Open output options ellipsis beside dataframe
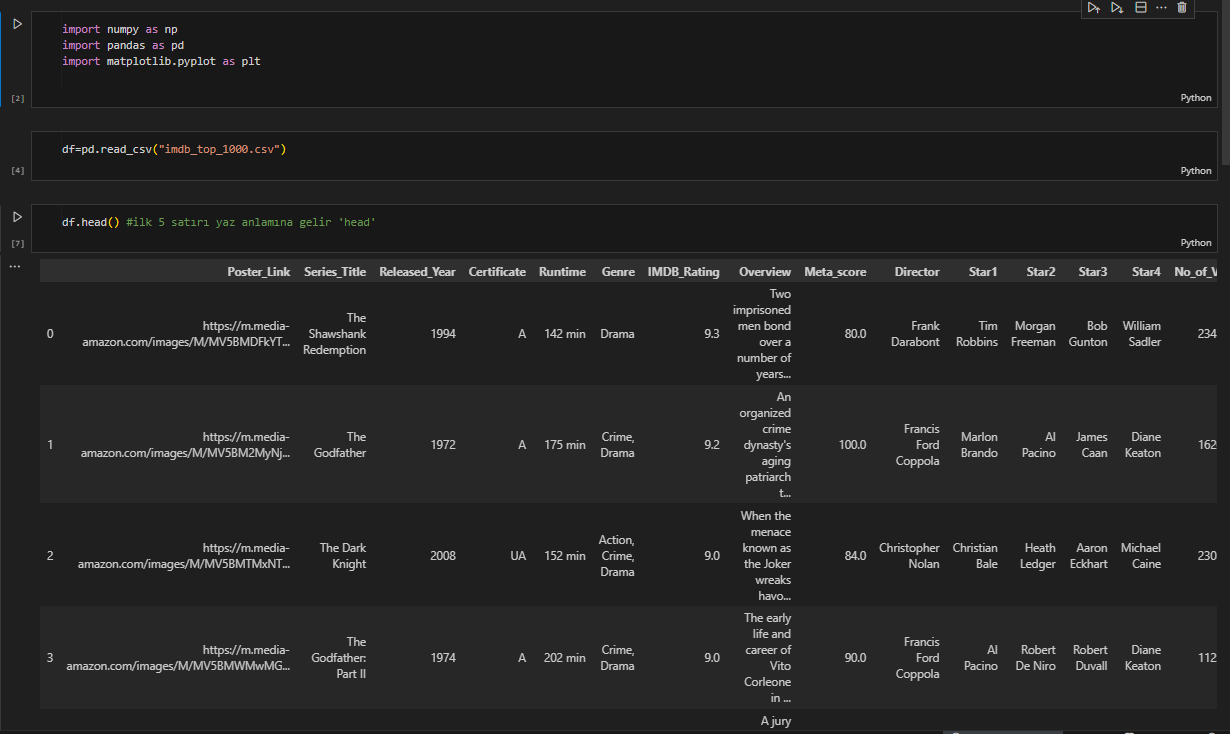 coord(15,266)
